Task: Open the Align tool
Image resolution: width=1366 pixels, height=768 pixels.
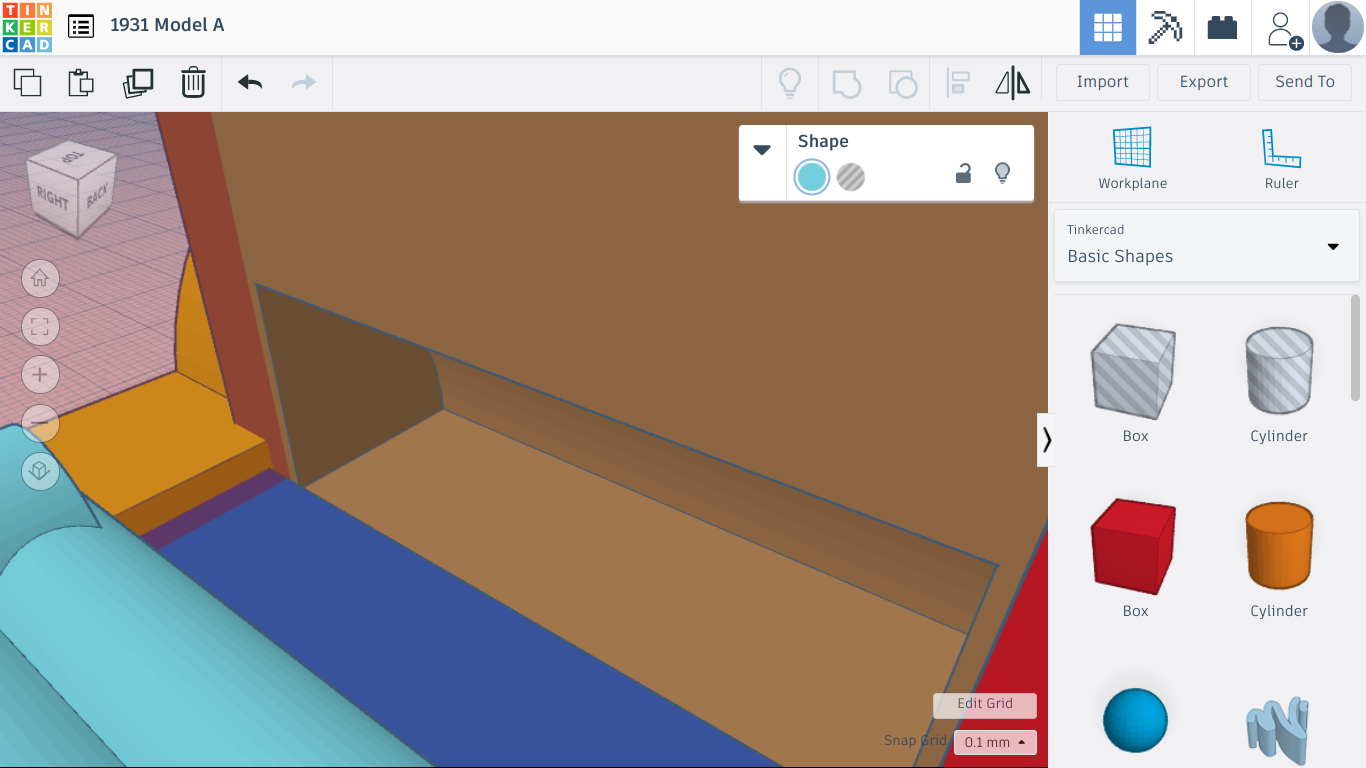Action: coord(958,83)
